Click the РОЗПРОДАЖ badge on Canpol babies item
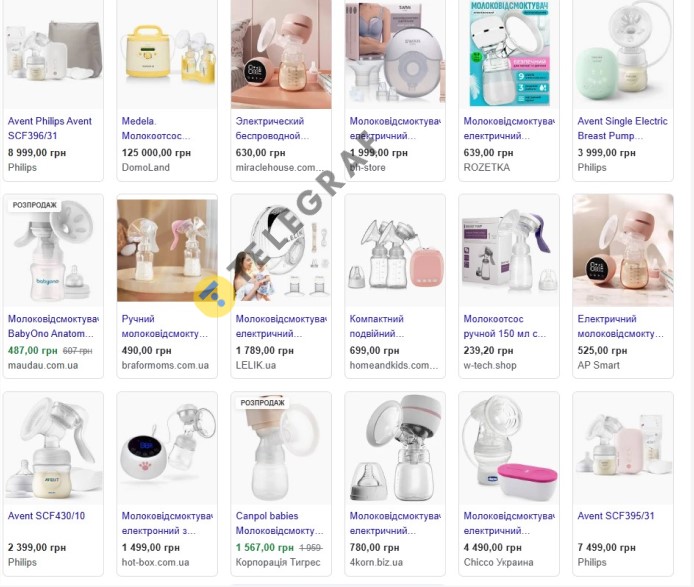 [262, 402]
